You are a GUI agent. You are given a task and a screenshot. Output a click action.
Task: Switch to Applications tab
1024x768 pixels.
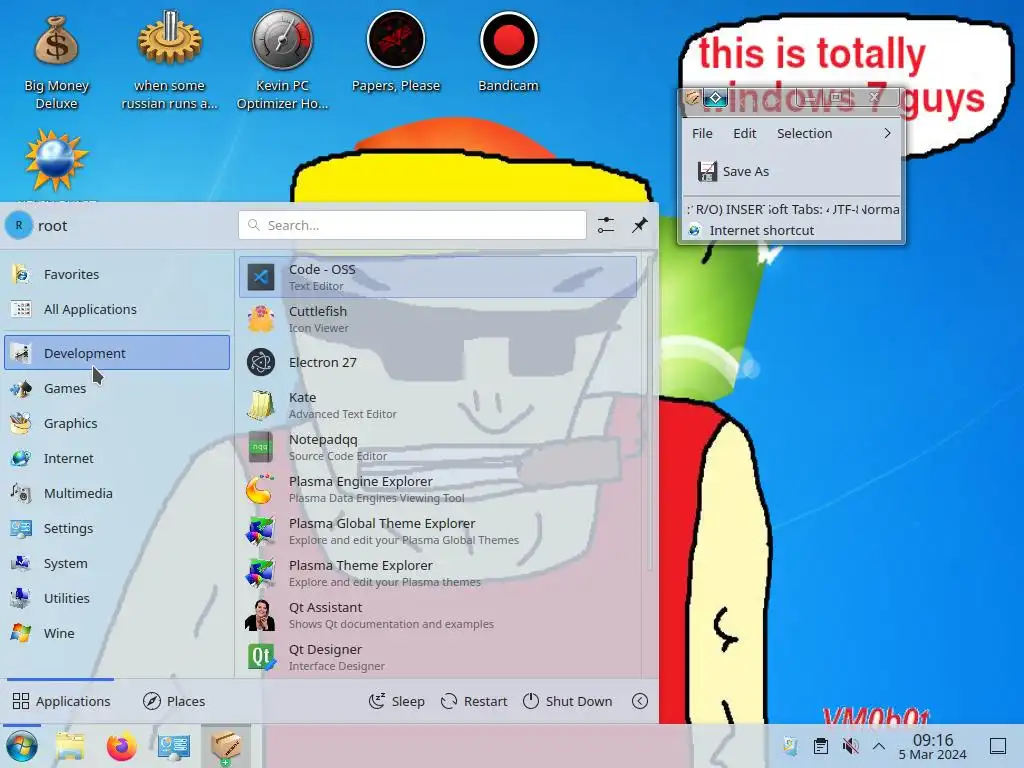pos(61,701)
